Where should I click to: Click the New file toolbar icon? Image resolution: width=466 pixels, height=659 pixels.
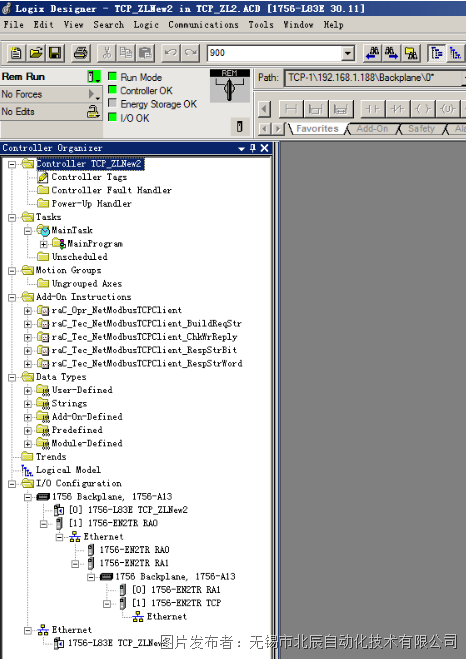tap(16, 53)
